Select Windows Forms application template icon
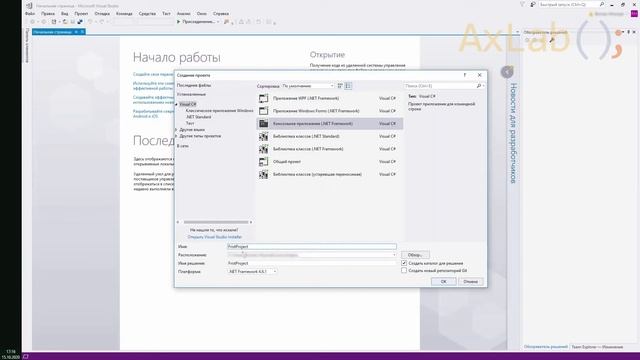 point(264,111)
